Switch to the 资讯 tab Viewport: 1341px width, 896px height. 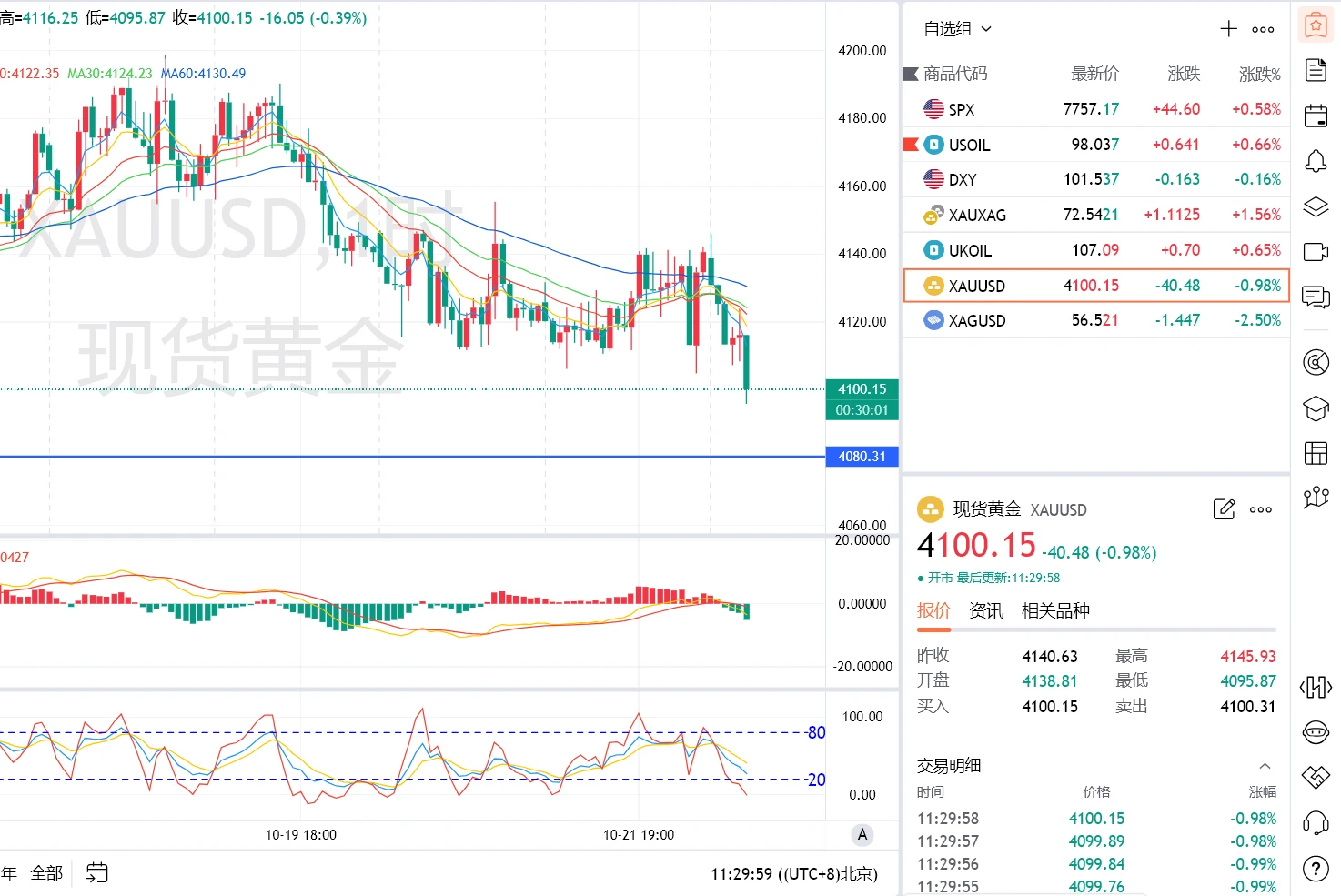[x=986, y=610]
